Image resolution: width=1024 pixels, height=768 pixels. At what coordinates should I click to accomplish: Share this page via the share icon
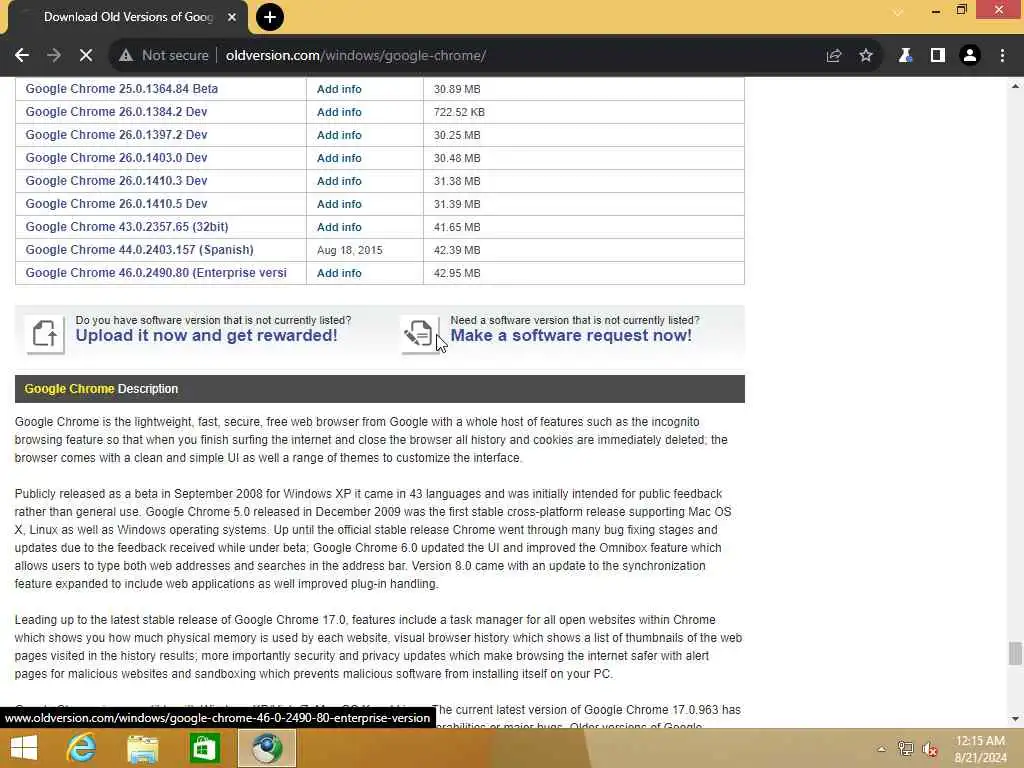point(833,56)
